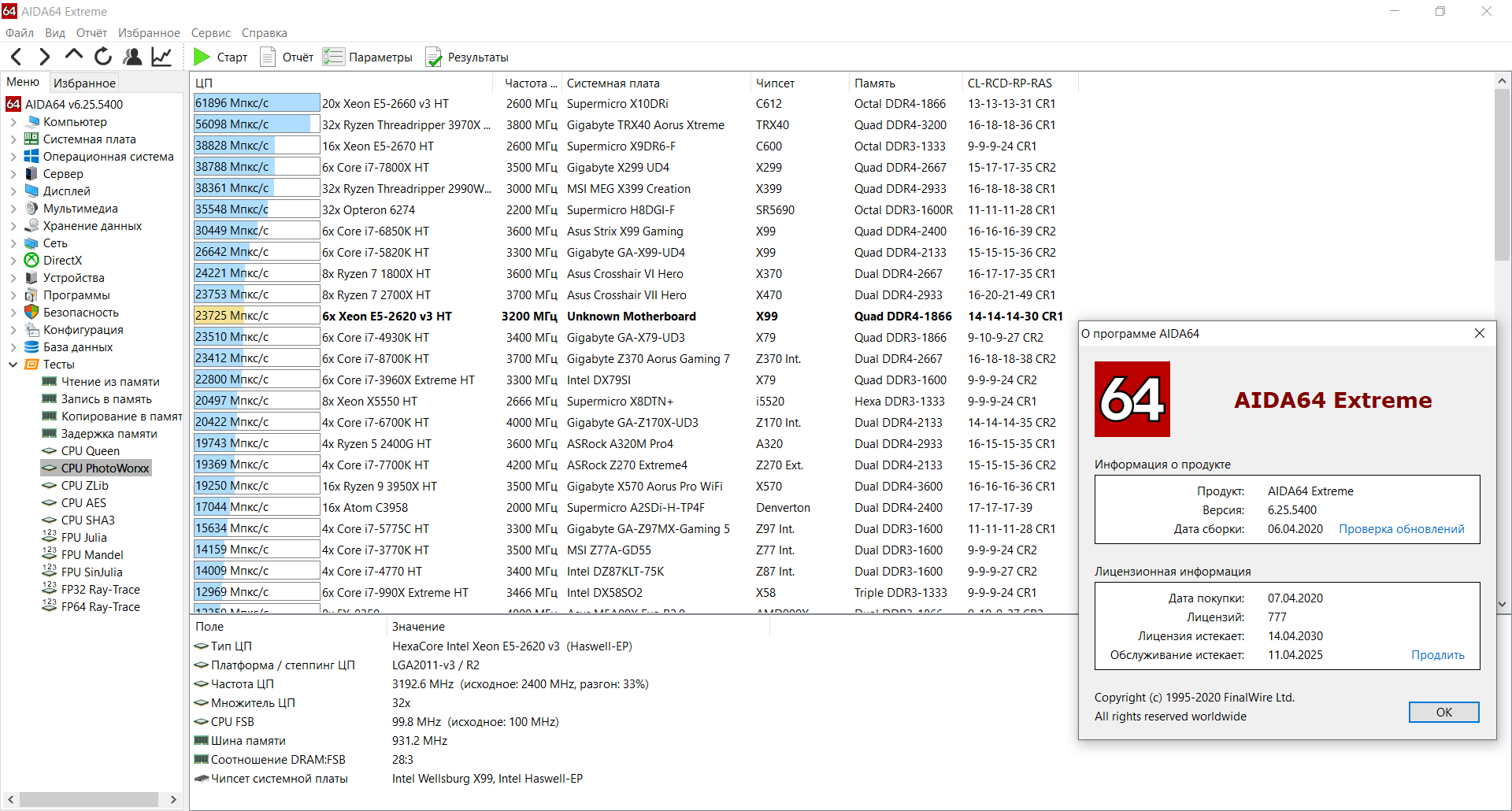
Task: Open the Вид menu
Action: 55,33
